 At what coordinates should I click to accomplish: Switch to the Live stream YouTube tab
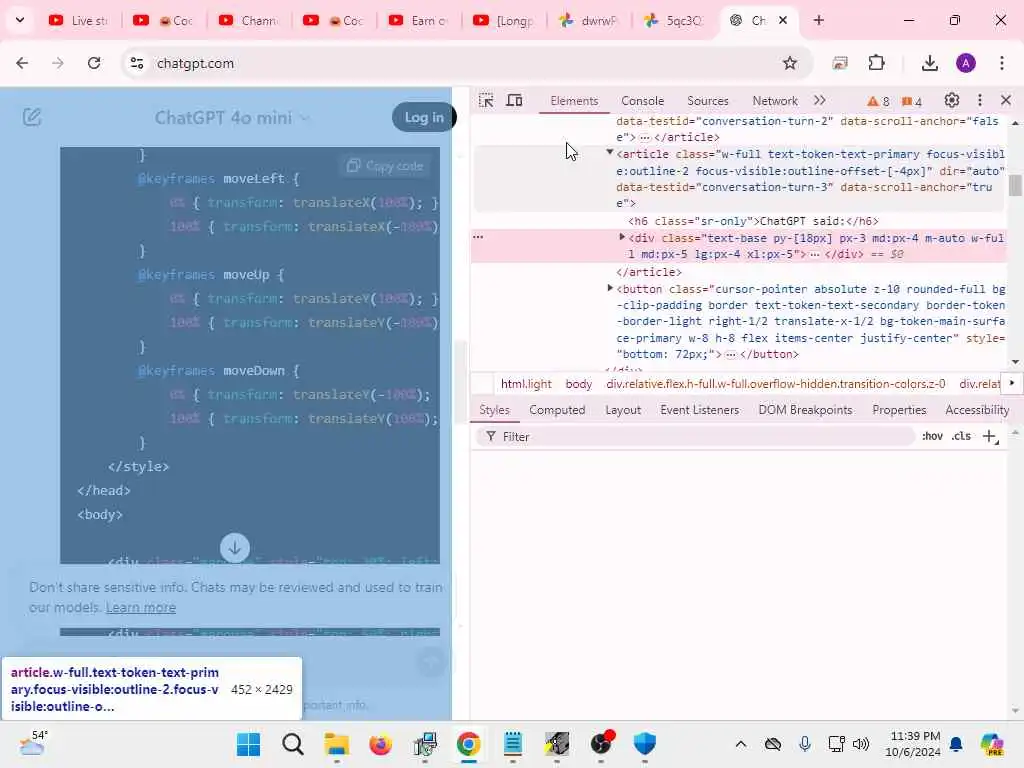click(x=79, y=21)
